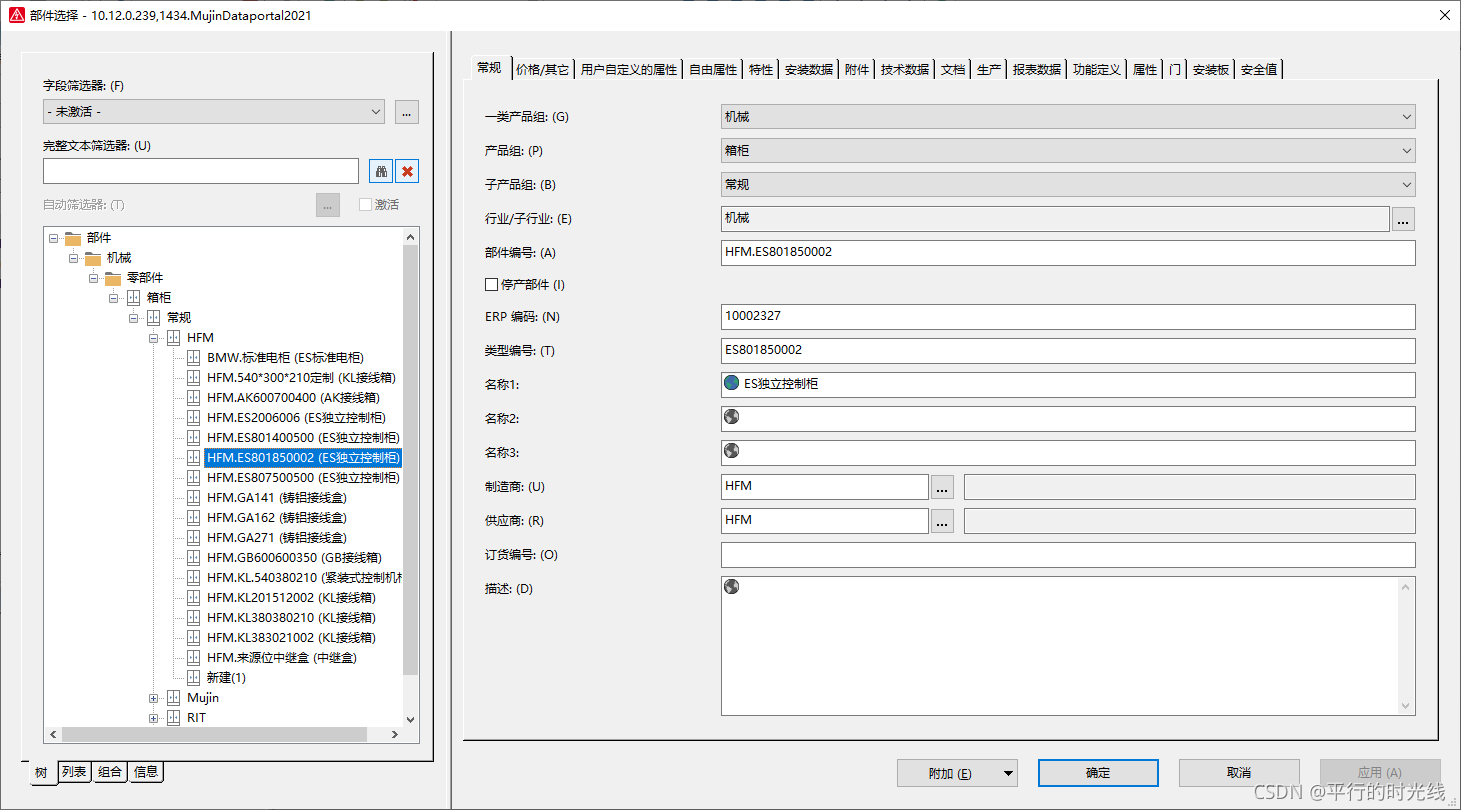The width and height of the screenshot is (1461, 810).
Task: Click part icon beside HFM.来源位中继盒
Action: [x=193, y=657]
